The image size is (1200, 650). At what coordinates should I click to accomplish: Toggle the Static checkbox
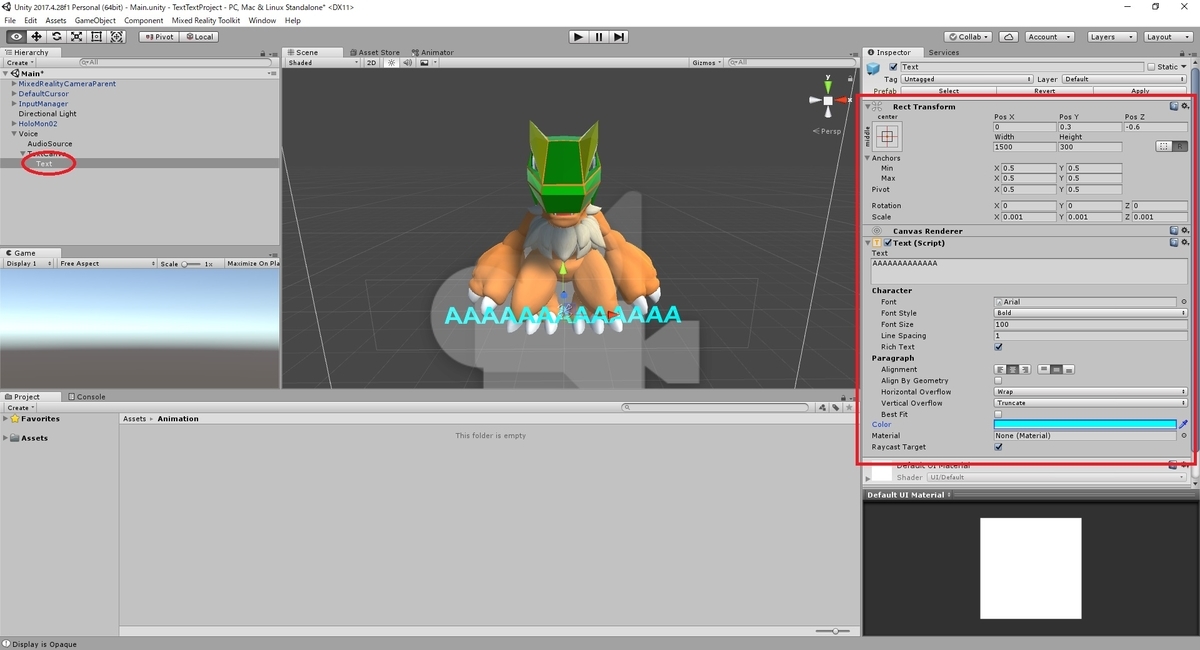(1151, 67)
